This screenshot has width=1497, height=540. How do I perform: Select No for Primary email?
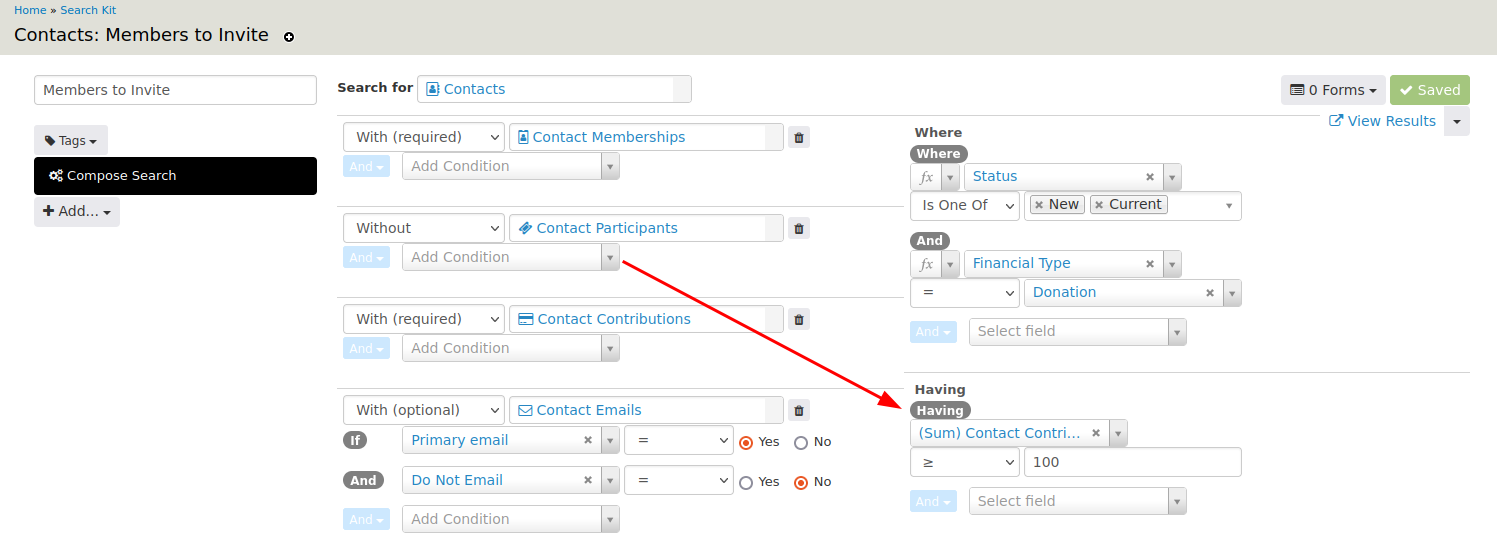[801, 442]
